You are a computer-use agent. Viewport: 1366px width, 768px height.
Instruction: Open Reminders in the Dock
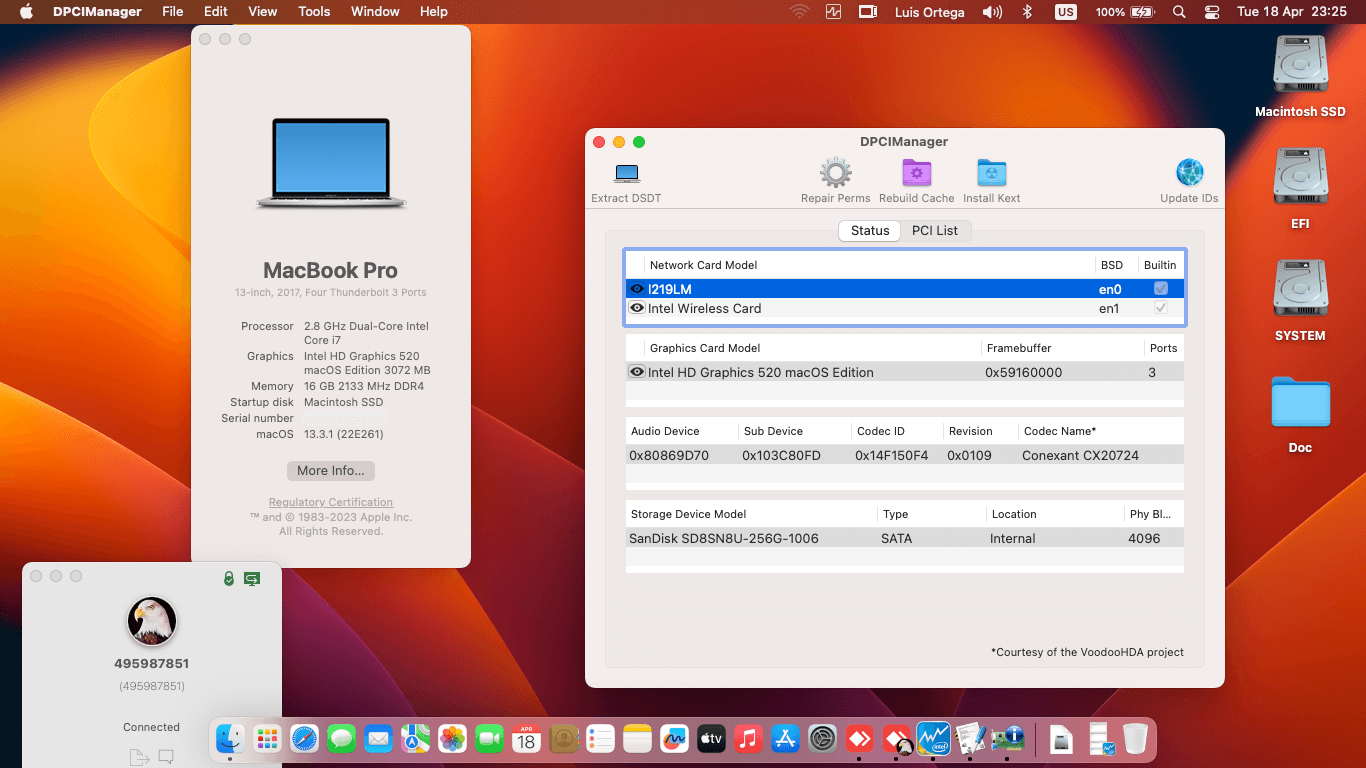(600, 739)
